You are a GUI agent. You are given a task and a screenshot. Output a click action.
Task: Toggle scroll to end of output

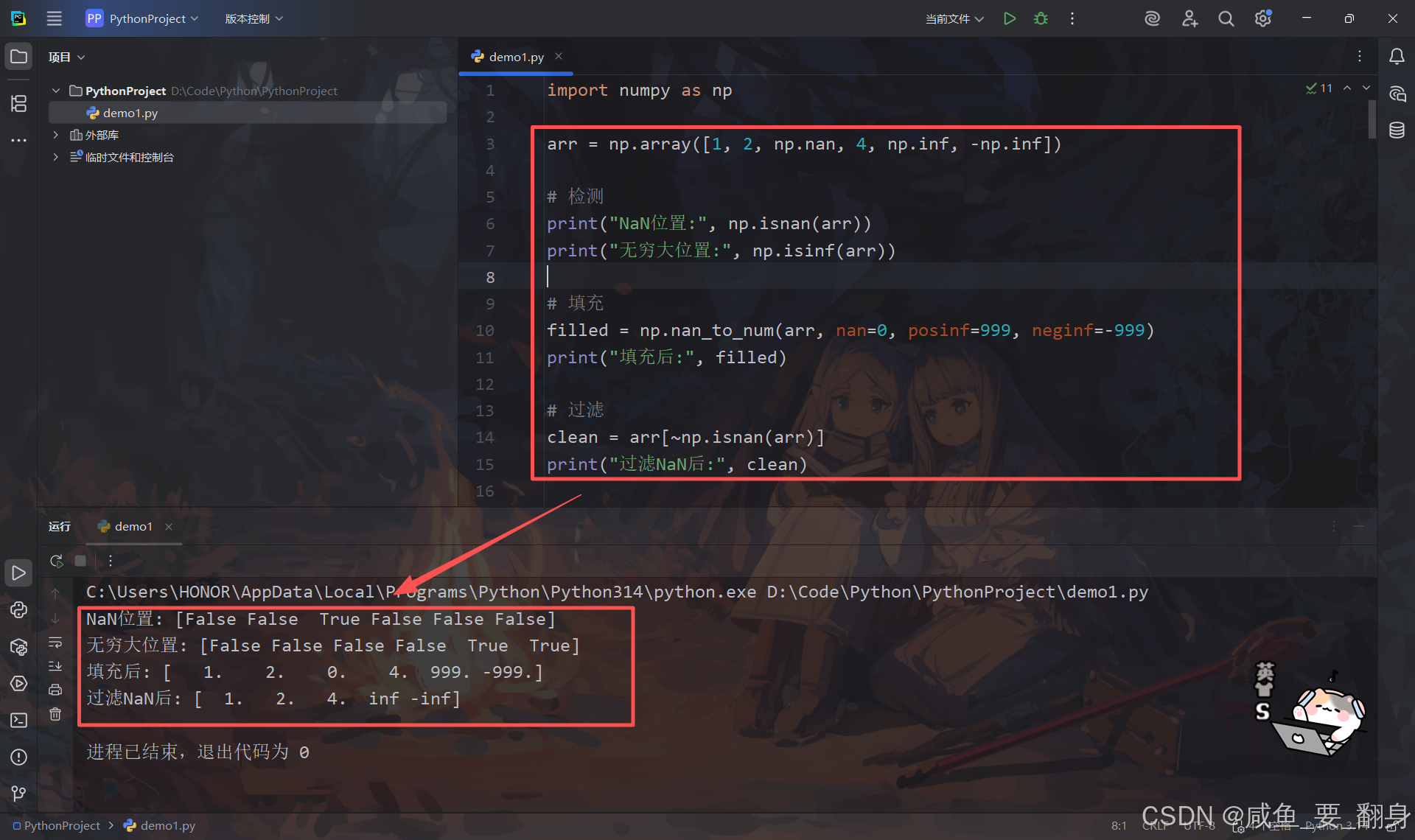pos(55,666)
